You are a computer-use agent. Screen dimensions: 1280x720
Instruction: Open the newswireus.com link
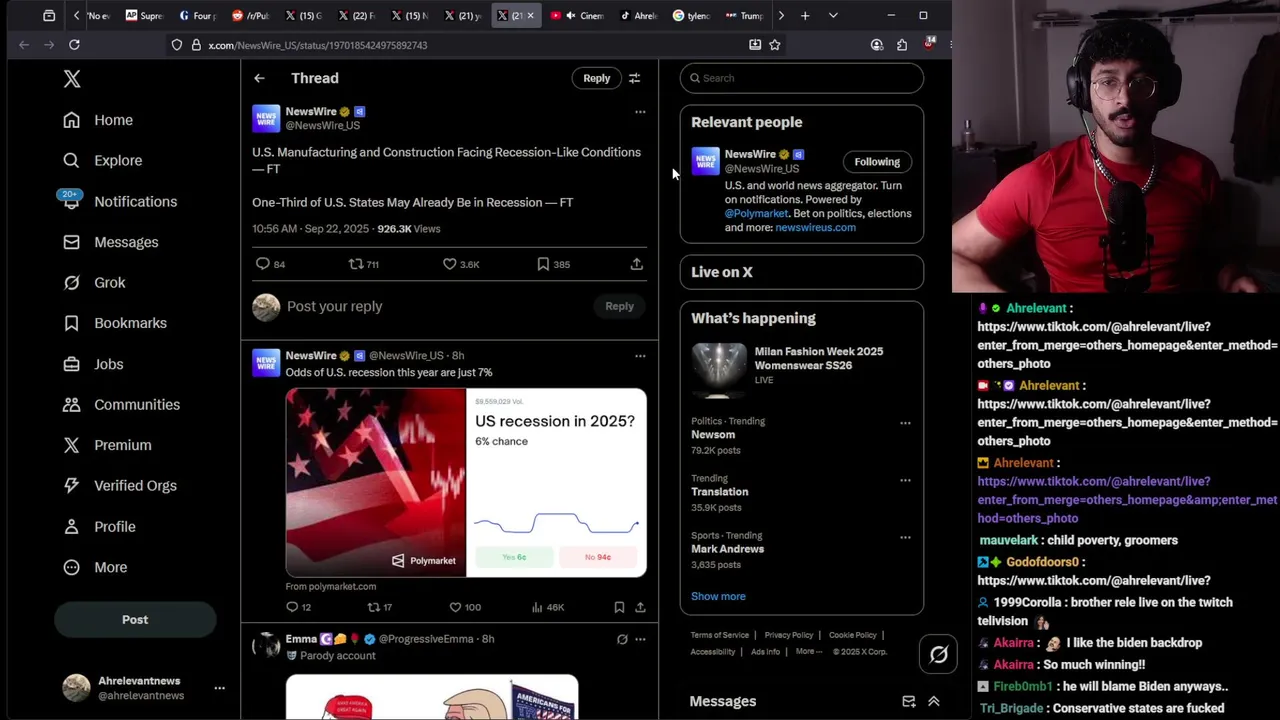pos(815,228)
